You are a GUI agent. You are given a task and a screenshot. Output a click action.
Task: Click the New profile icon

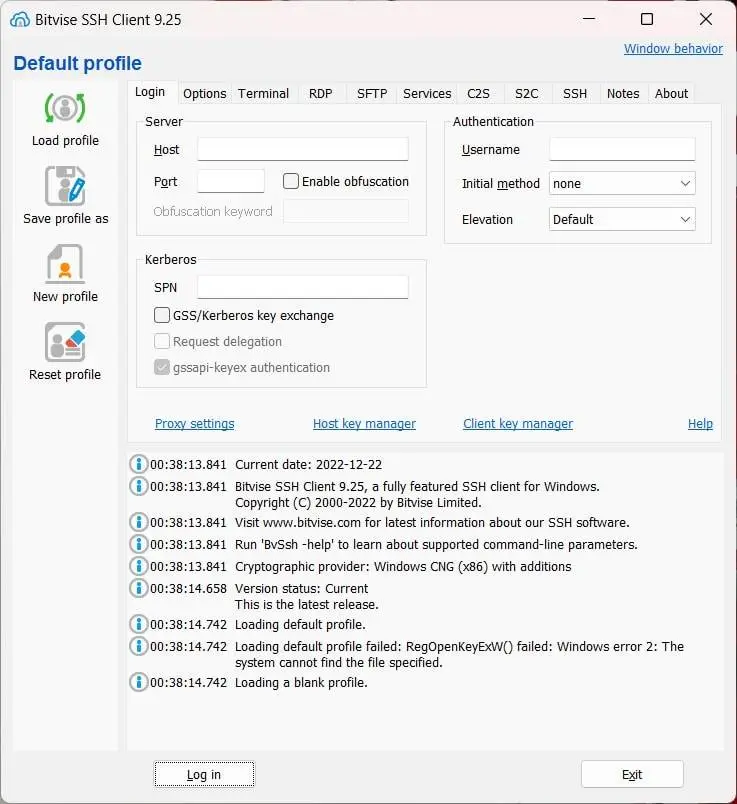pyautogui.click(x=65, y=264)
